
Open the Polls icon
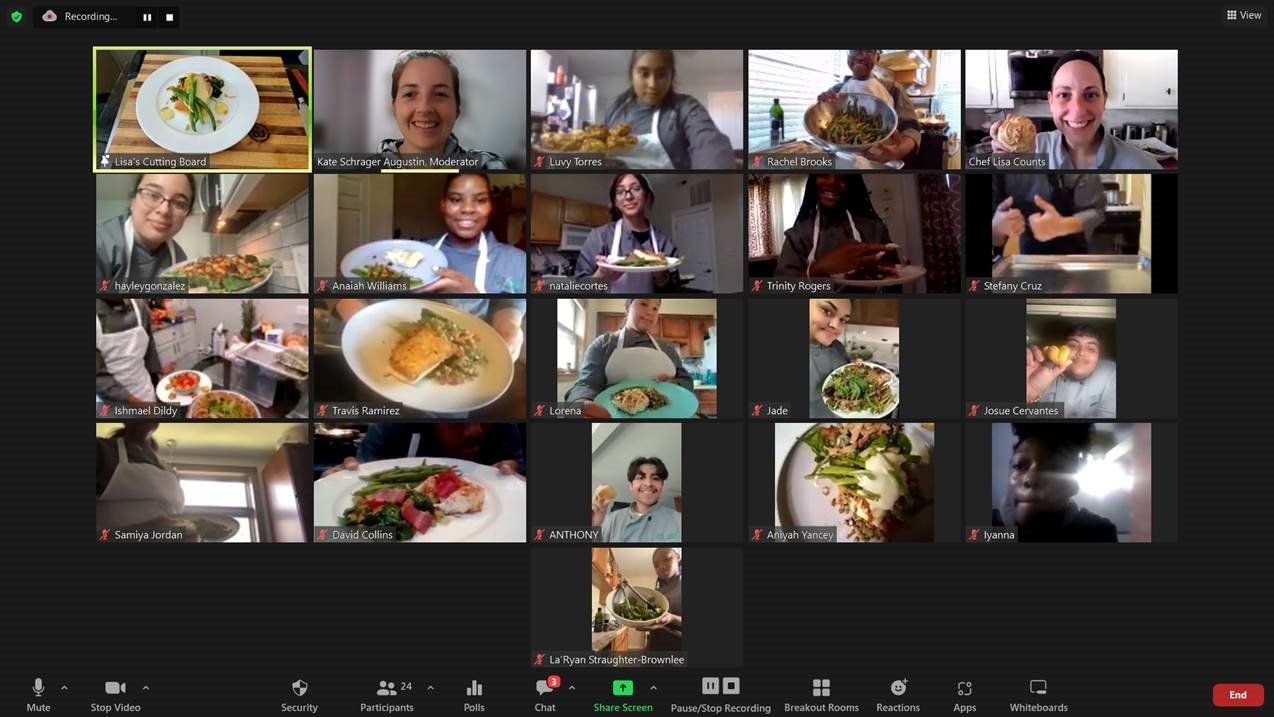pyautogui.click(x=474, y=688)
